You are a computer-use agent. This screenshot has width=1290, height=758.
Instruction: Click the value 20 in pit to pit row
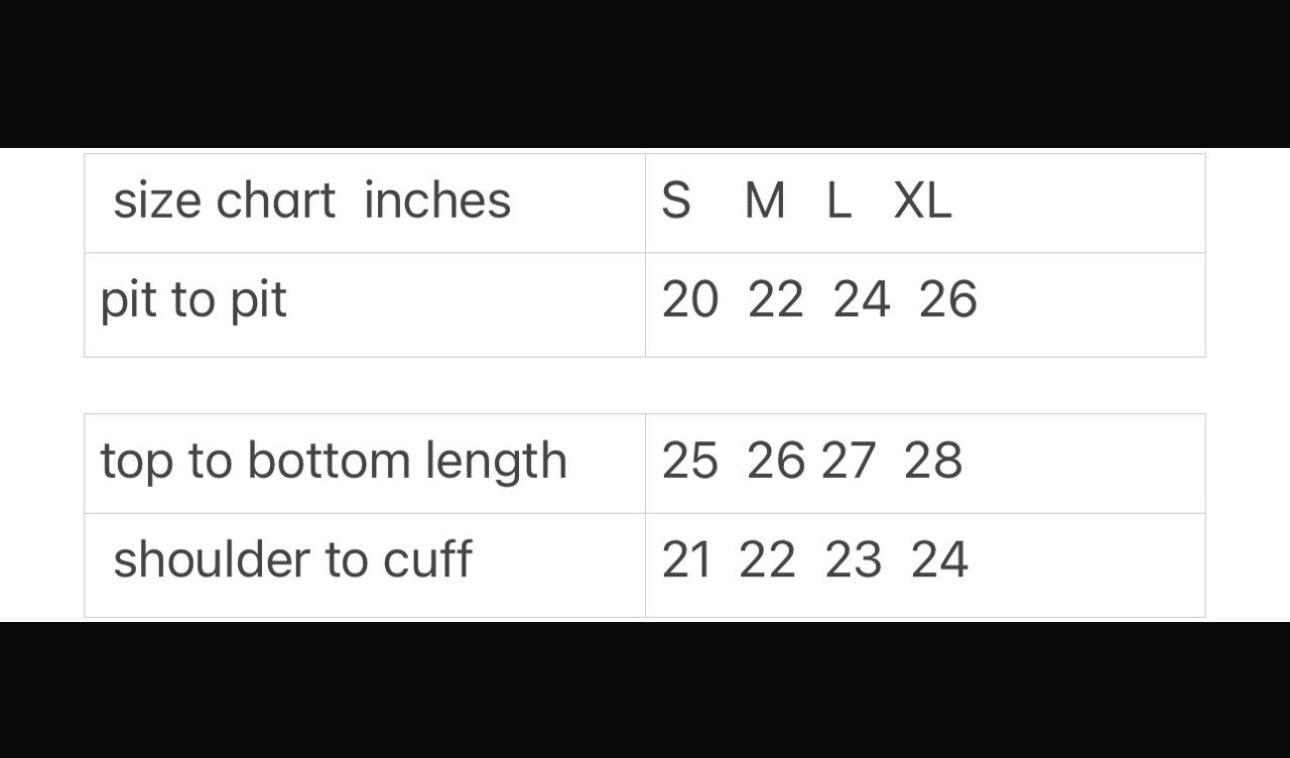tap(690, 300)
